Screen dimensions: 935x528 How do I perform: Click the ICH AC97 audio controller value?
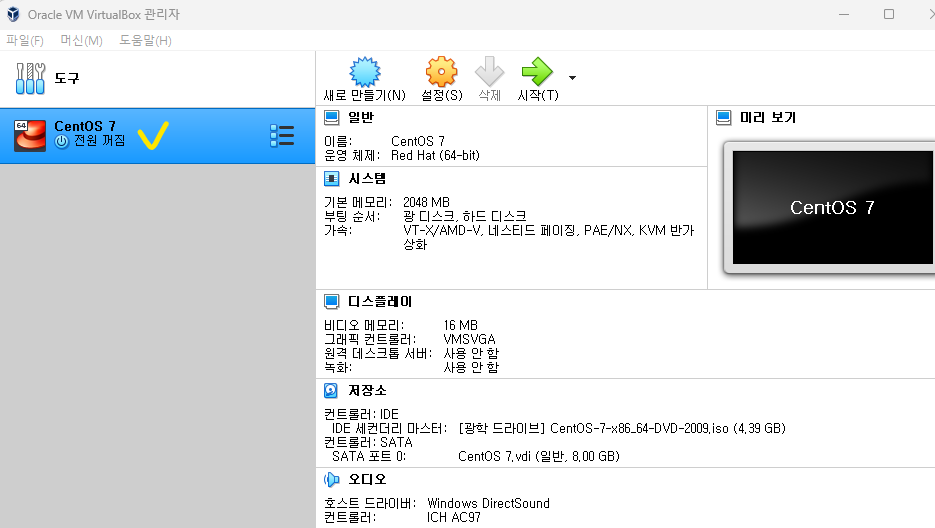click(454, 517)
